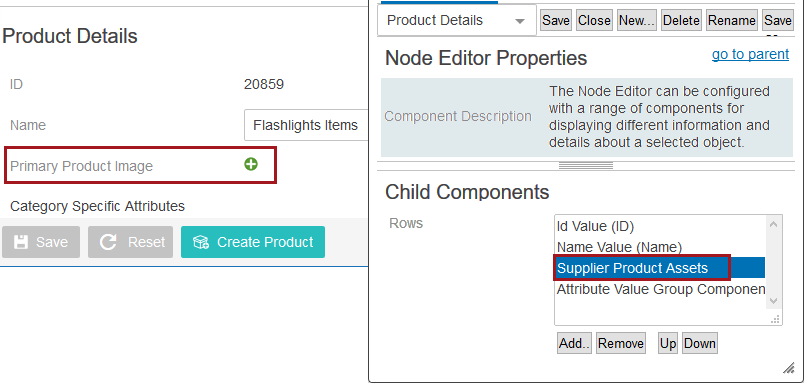Grab the resize handle at dialog corner

pos(788,368)
